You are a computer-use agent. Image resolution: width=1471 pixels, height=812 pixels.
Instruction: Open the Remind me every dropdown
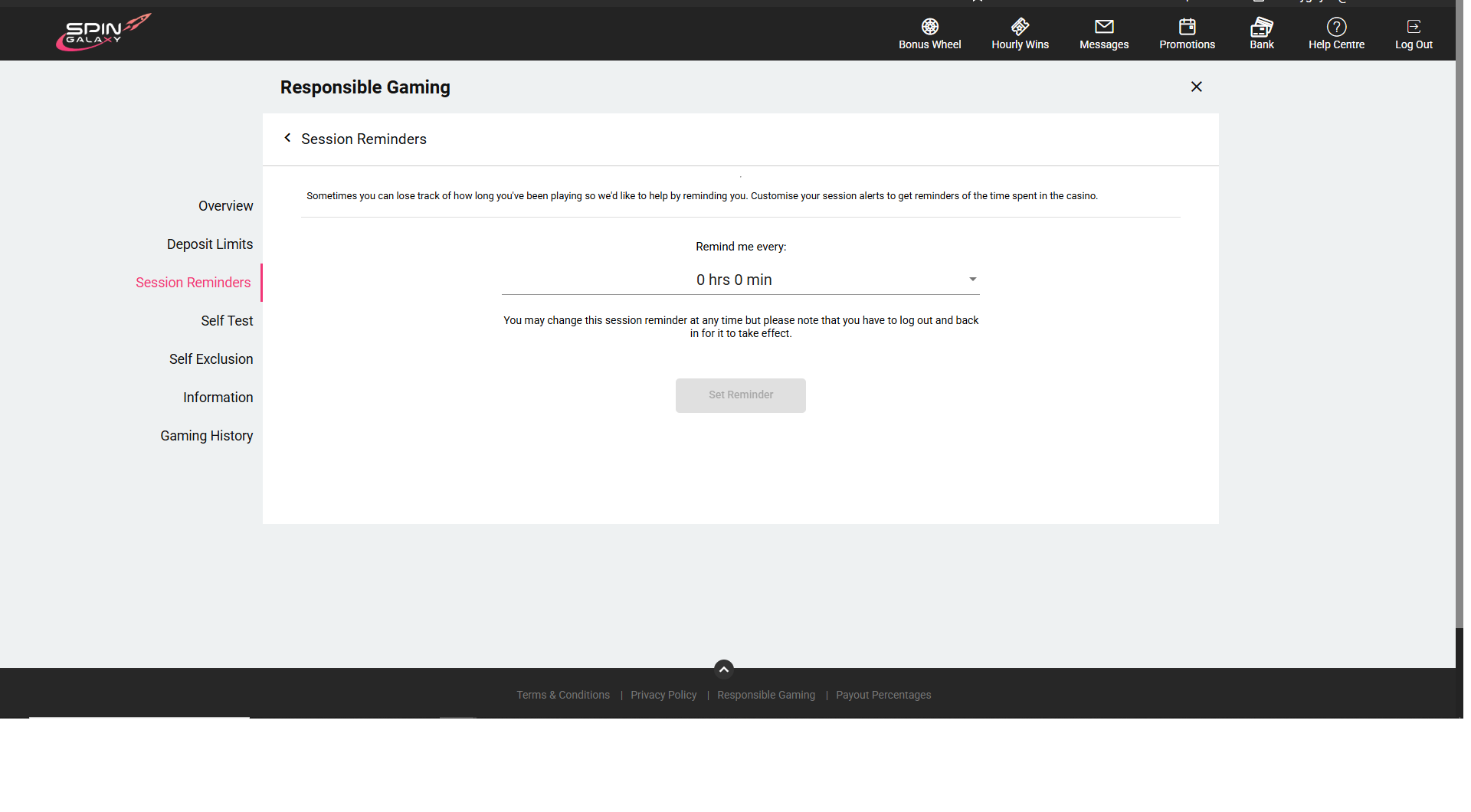pos(740,280)
